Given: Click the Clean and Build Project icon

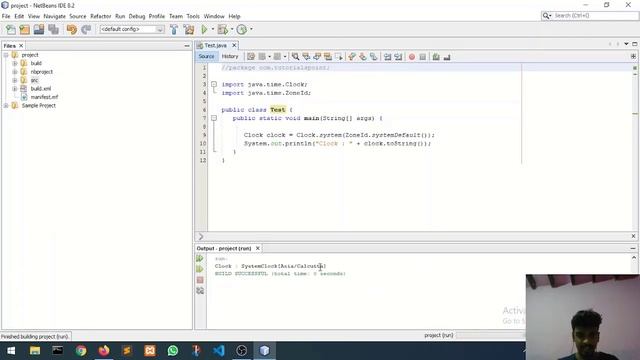Looking at the screenshot, I should pyautogui.click(x=189, y=29).
